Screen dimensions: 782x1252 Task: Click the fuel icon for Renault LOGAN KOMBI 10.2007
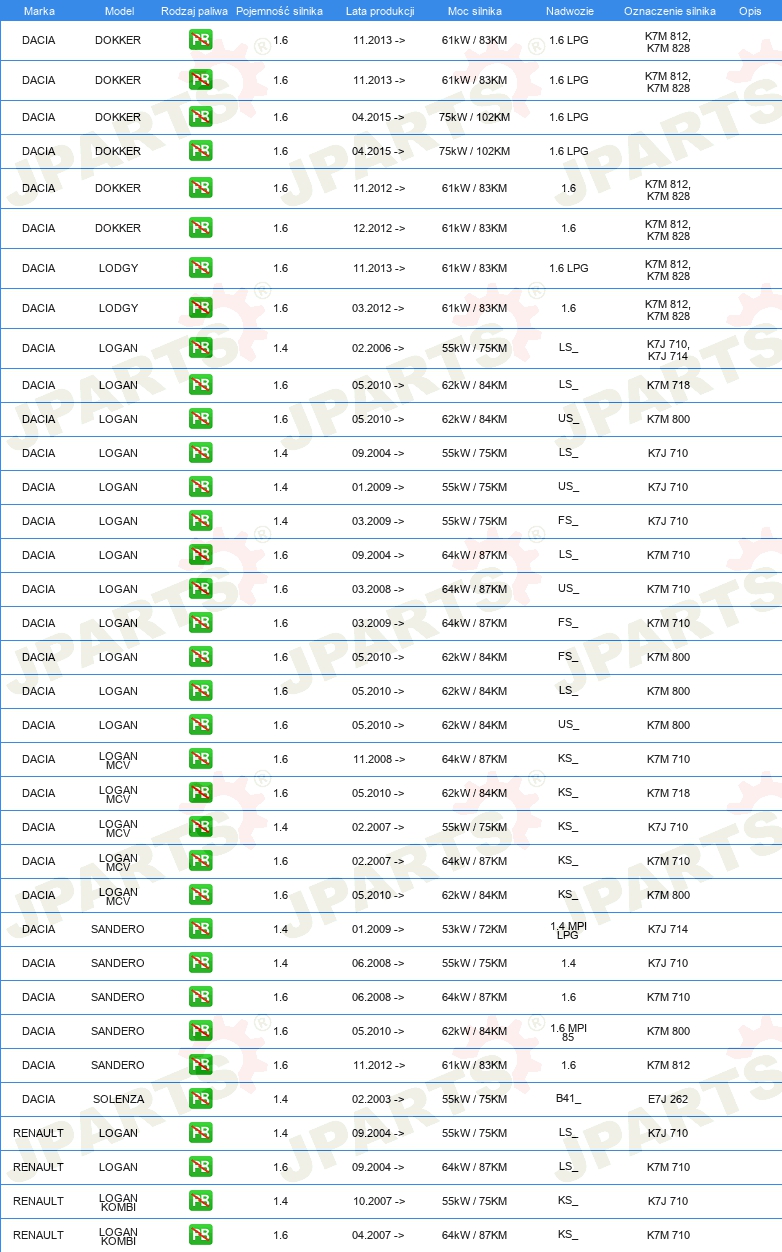coord(200,1201)
